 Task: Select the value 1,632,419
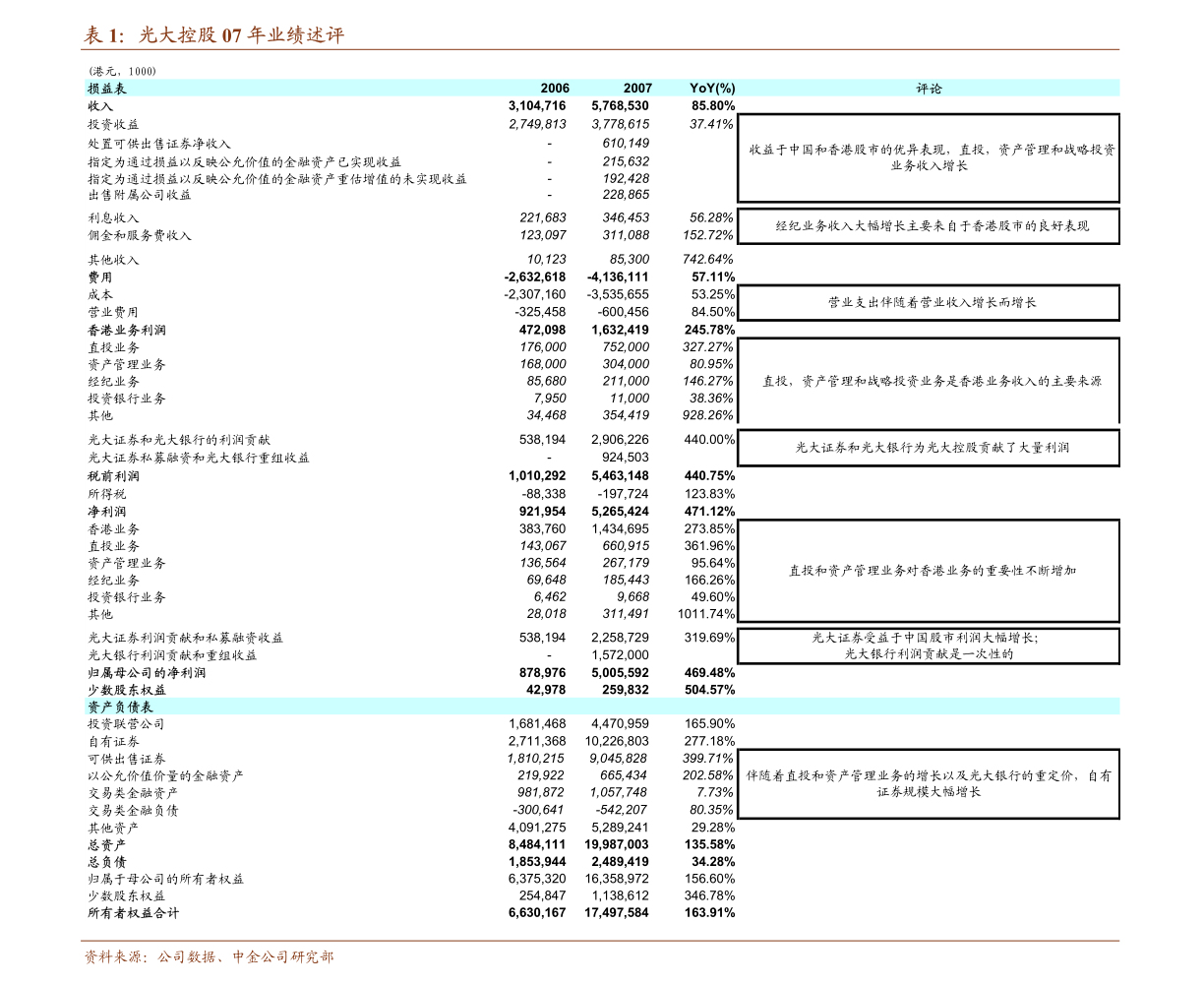pyautogui.click(x=621, y=331)
